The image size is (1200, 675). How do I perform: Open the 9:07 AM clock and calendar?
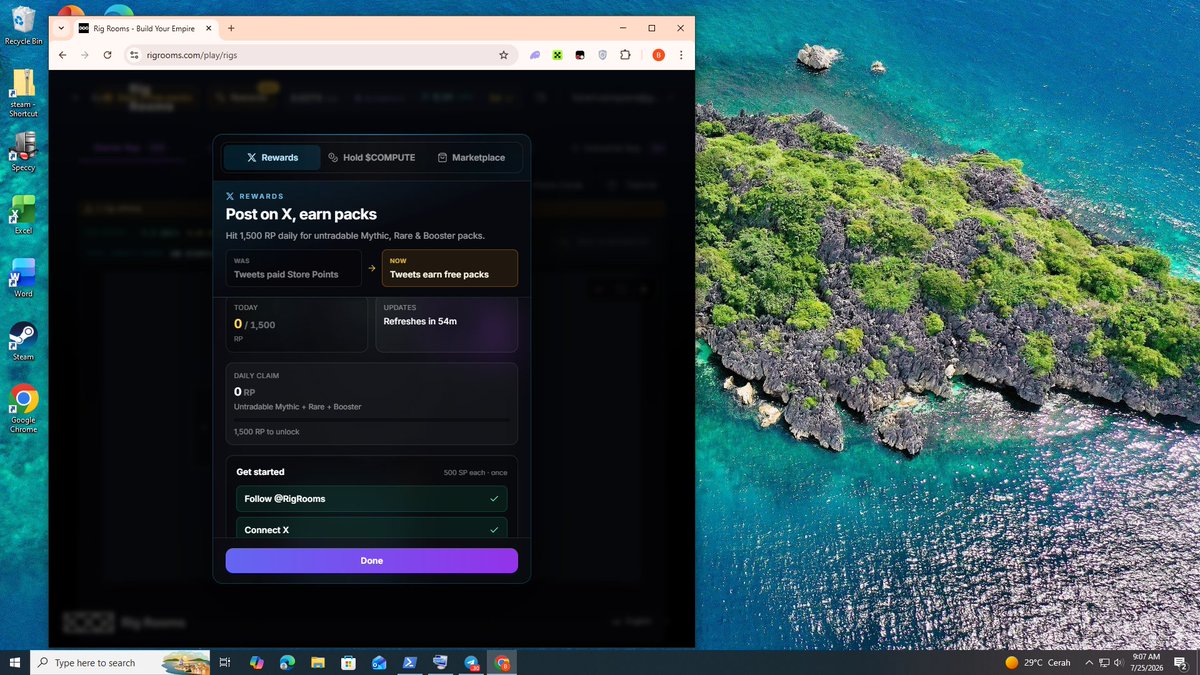coord(1147,662)
